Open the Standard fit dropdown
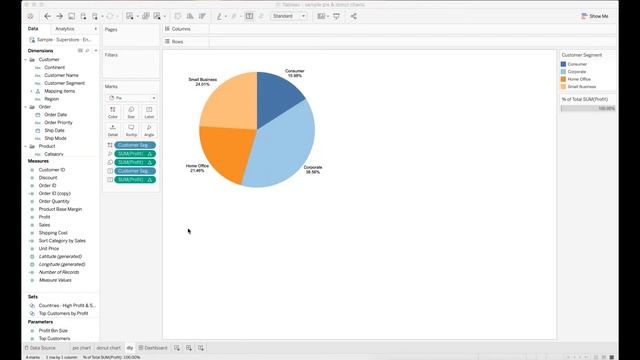The image size is (640, 360). (x=289, y=16)
